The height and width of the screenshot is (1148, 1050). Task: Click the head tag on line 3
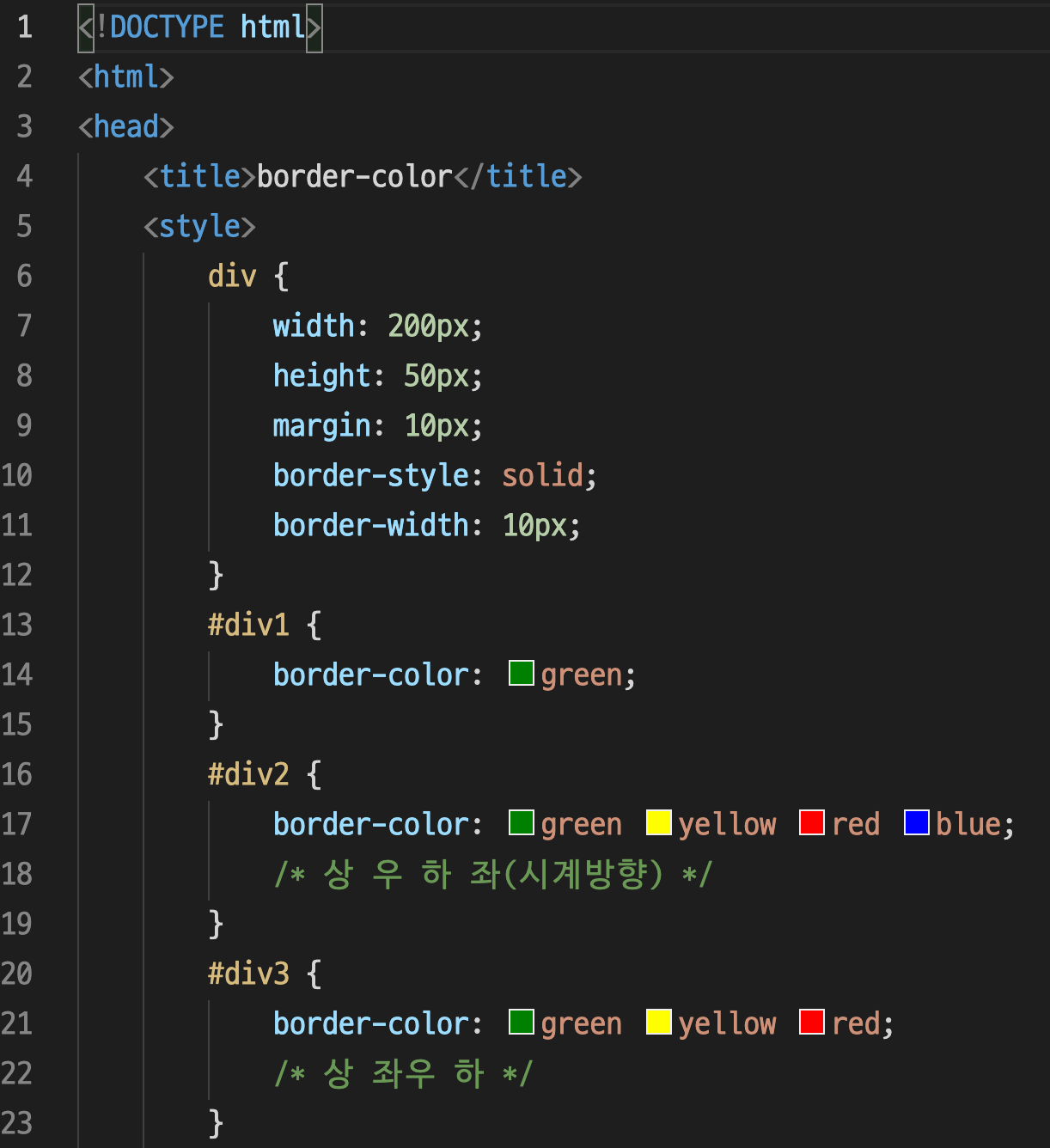click(126, 126)
